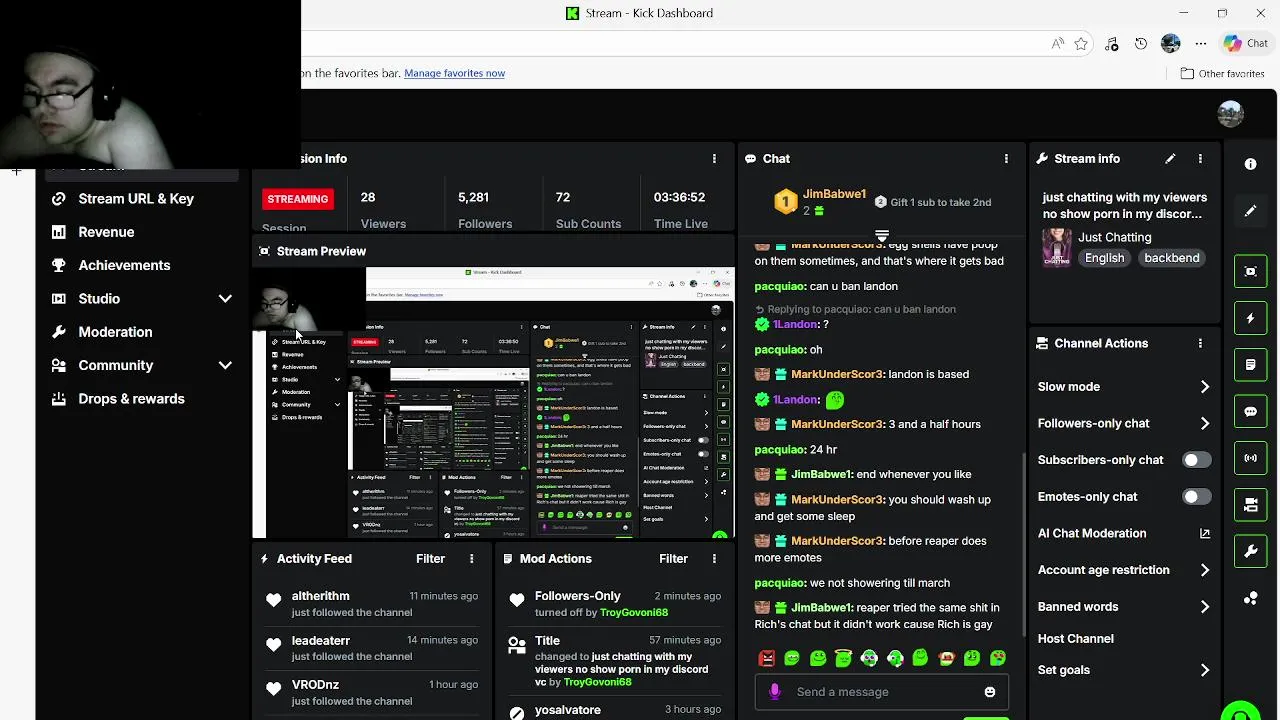Click the backbend tag
Screen dimensions: 1280x720
pyautogui.click(x=1171, y=258)
